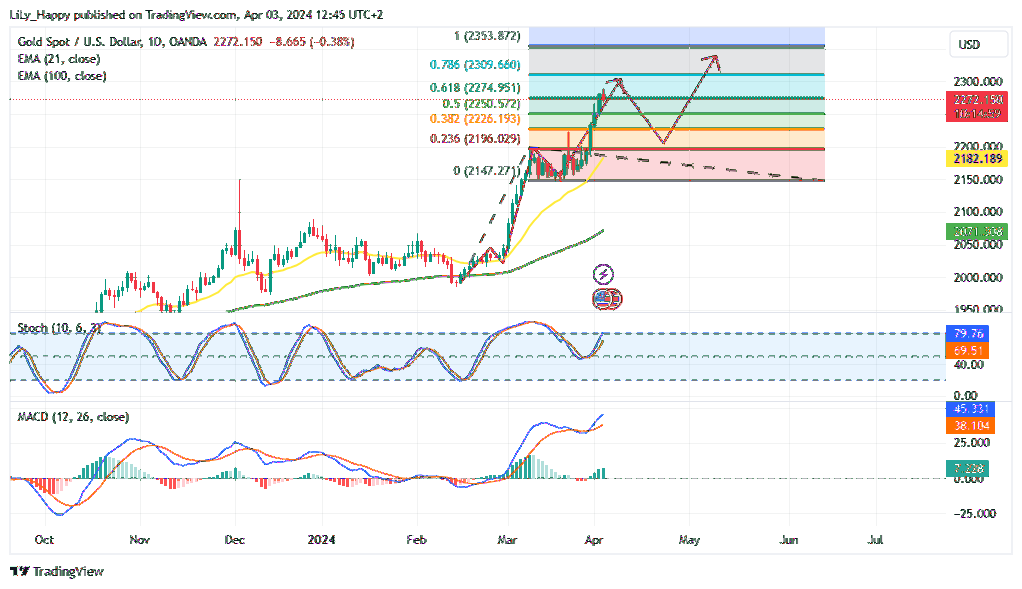Select the EMA (100, close) indicator label
Image resolution: width=1022 pixels, height=589 pixels.
tap(62, 76)
